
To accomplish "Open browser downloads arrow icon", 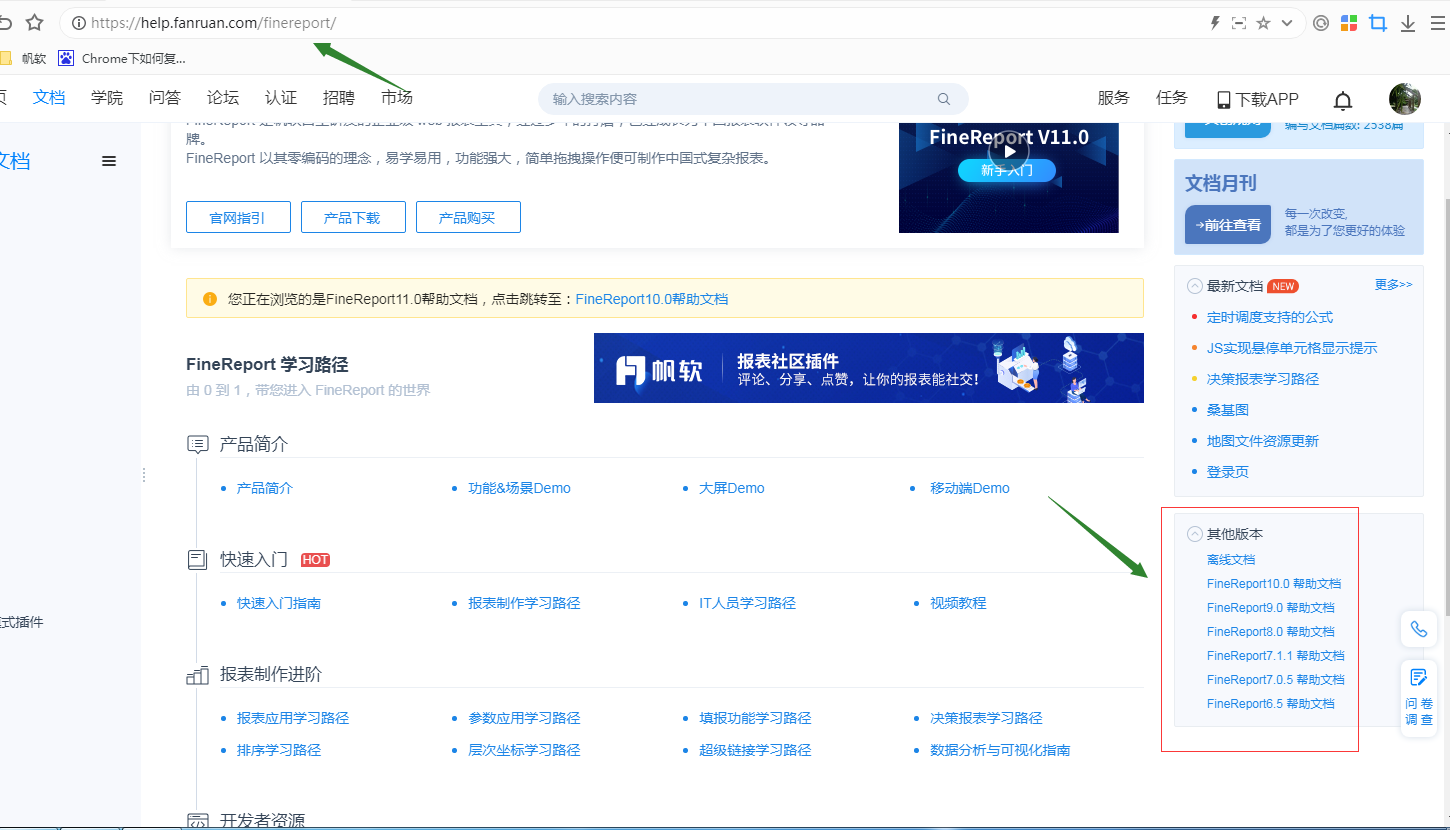I will point(1408,23).
